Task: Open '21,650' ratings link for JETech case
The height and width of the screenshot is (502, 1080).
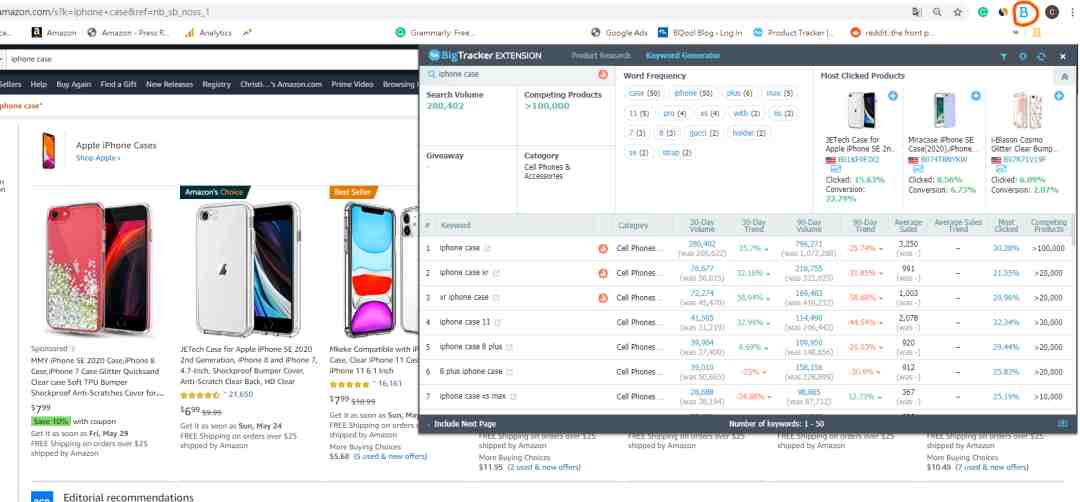Action: tap(241, 395)
